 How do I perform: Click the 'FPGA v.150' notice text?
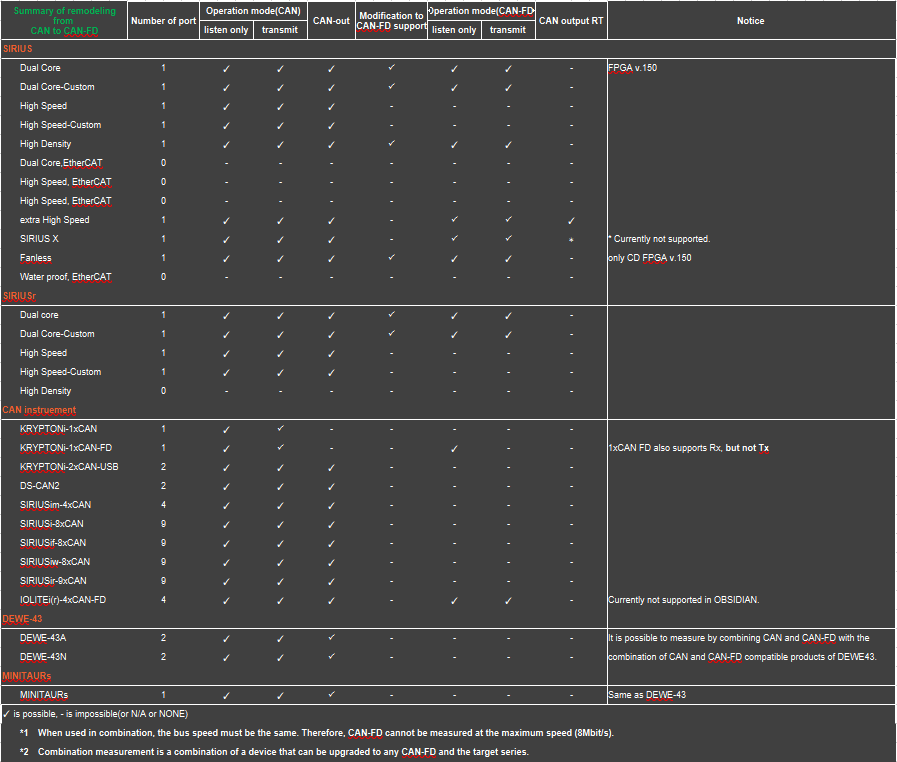point(633,68)
